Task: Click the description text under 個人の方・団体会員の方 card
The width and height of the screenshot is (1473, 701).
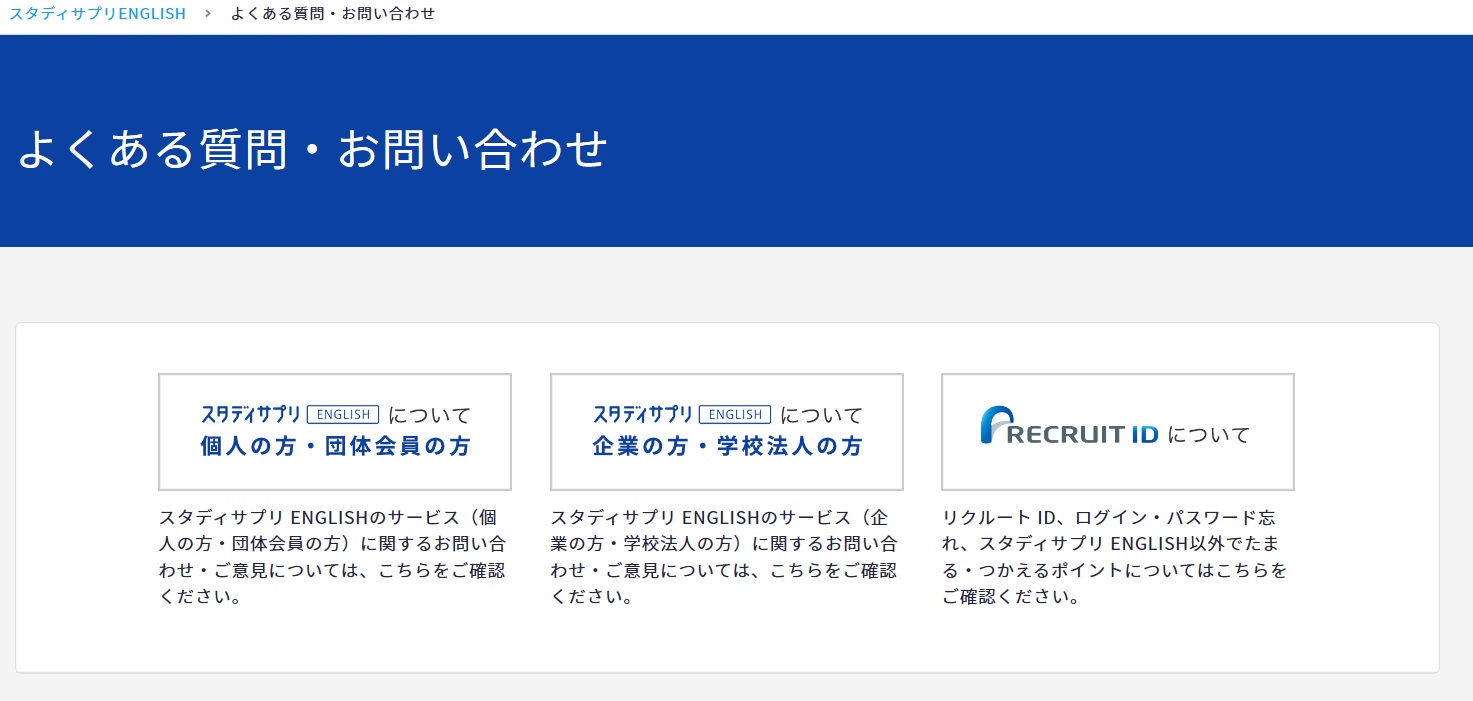Action: click(333, 558)
